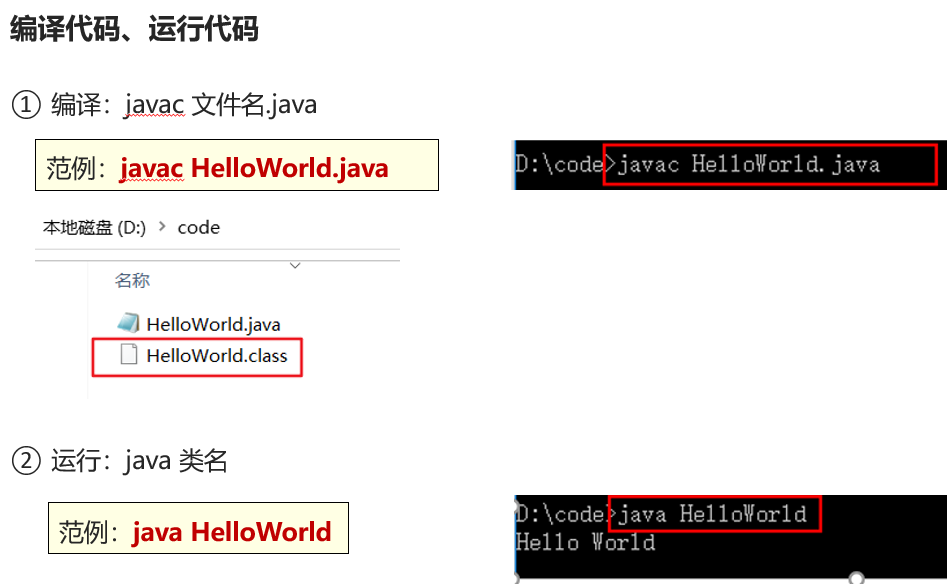Go to 本地磁盘 (D:) in breadcrumb
The width and height of the screenshot is (947, 584).
(94, 228)
